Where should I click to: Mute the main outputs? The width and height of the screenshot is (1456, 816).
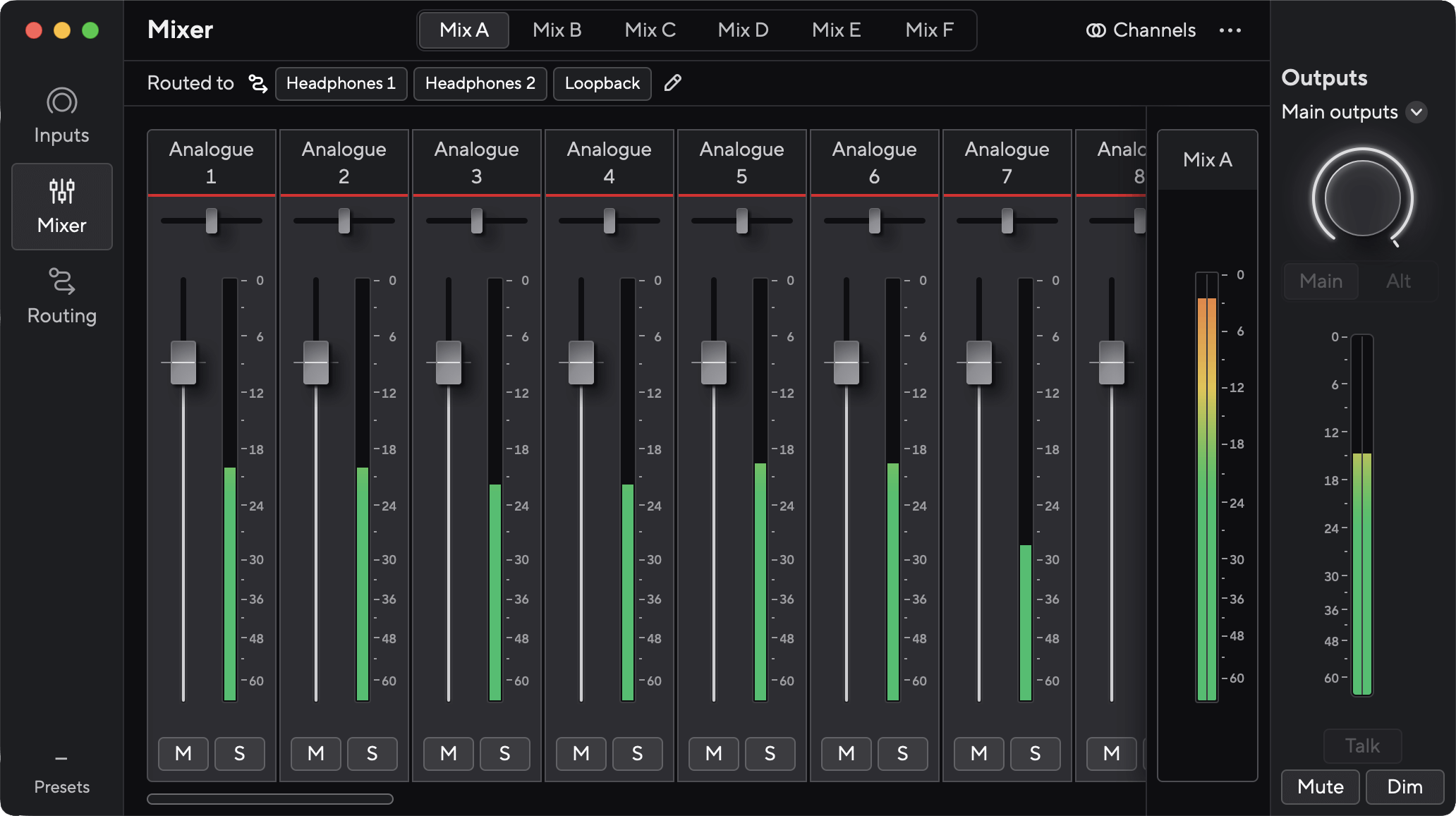(1320, 786)
